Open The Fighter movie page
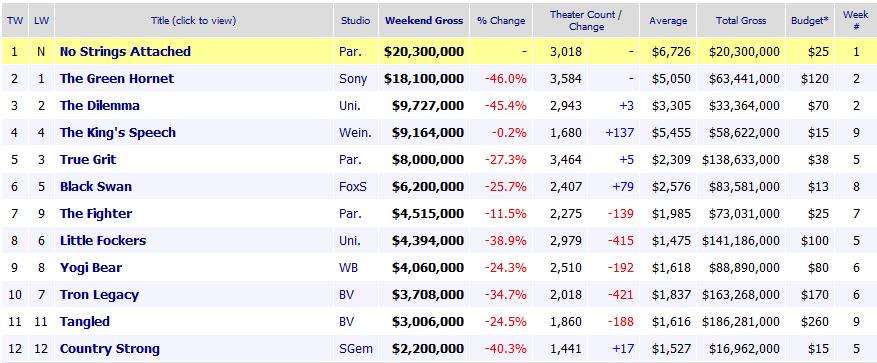This screenshot has height=363, width=877. [96, 214]
